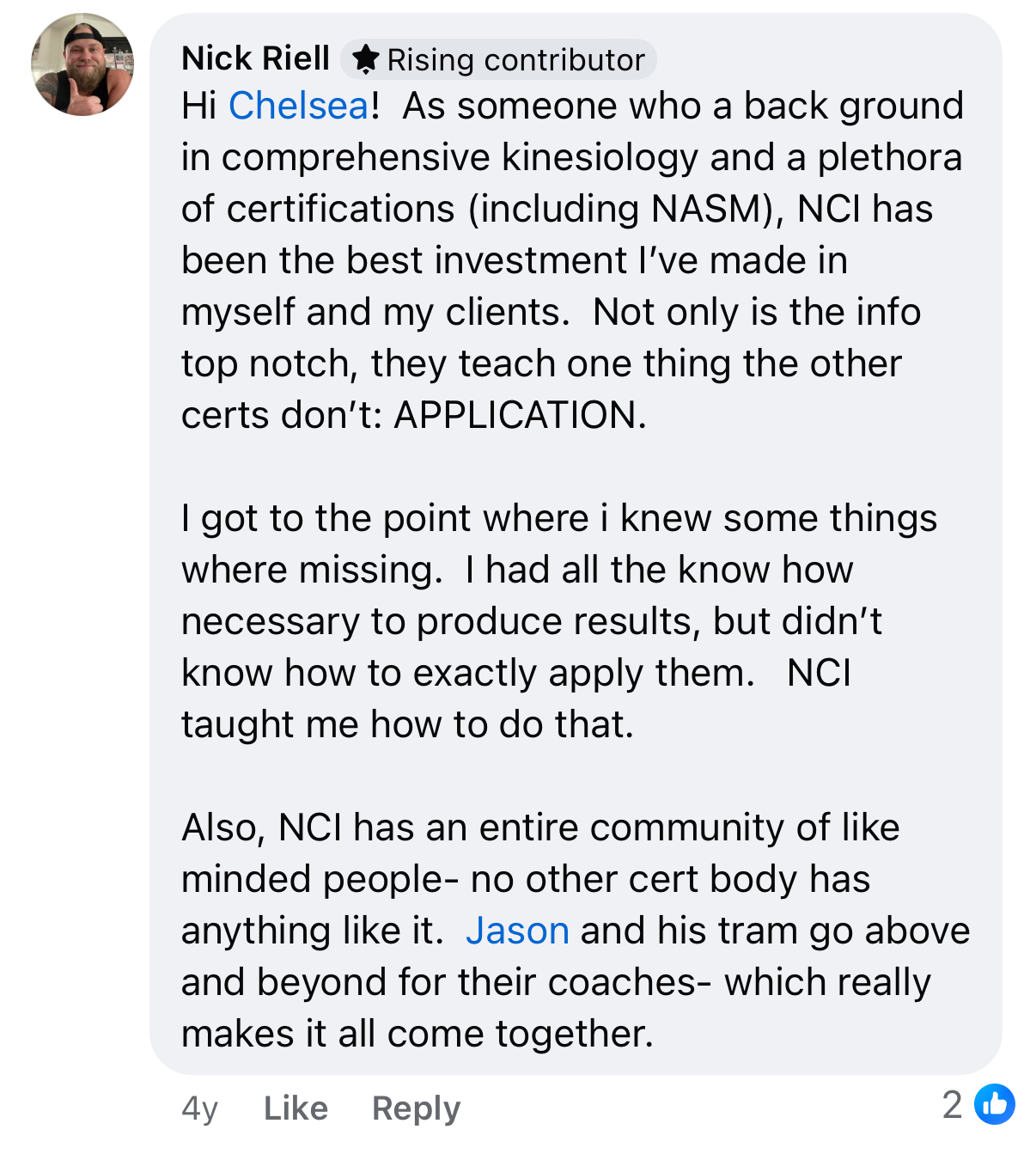
Task: Click the final line 'makes it all come together.'
Action: (417, 1034)
